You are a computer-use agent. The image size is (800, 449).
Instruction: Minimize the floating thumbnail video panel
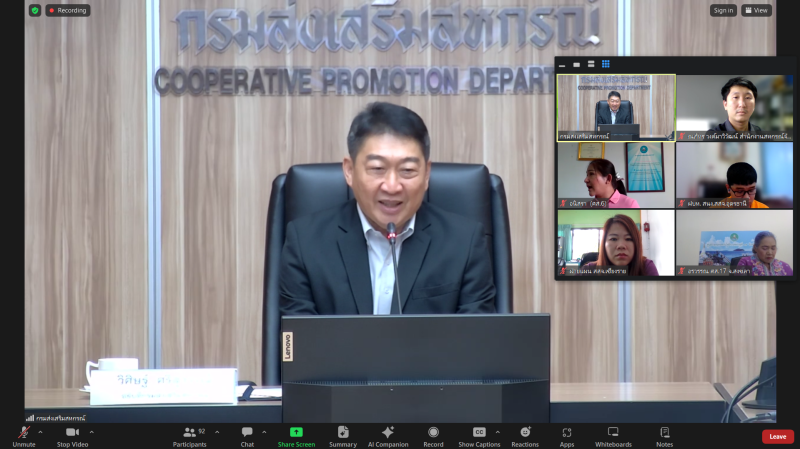pyautogui.click(x=562, y=64)
